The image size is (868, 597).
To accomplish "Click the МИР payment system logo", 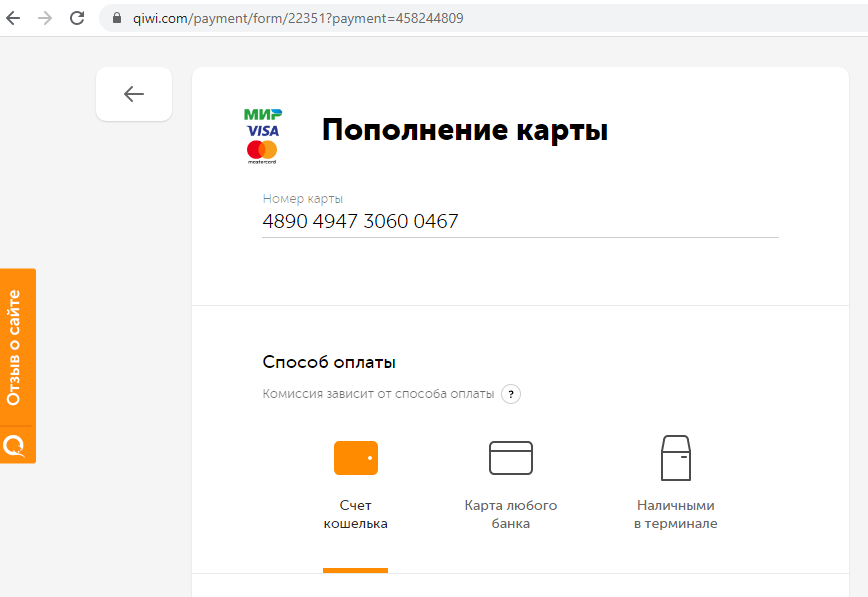I will point(262,114).
